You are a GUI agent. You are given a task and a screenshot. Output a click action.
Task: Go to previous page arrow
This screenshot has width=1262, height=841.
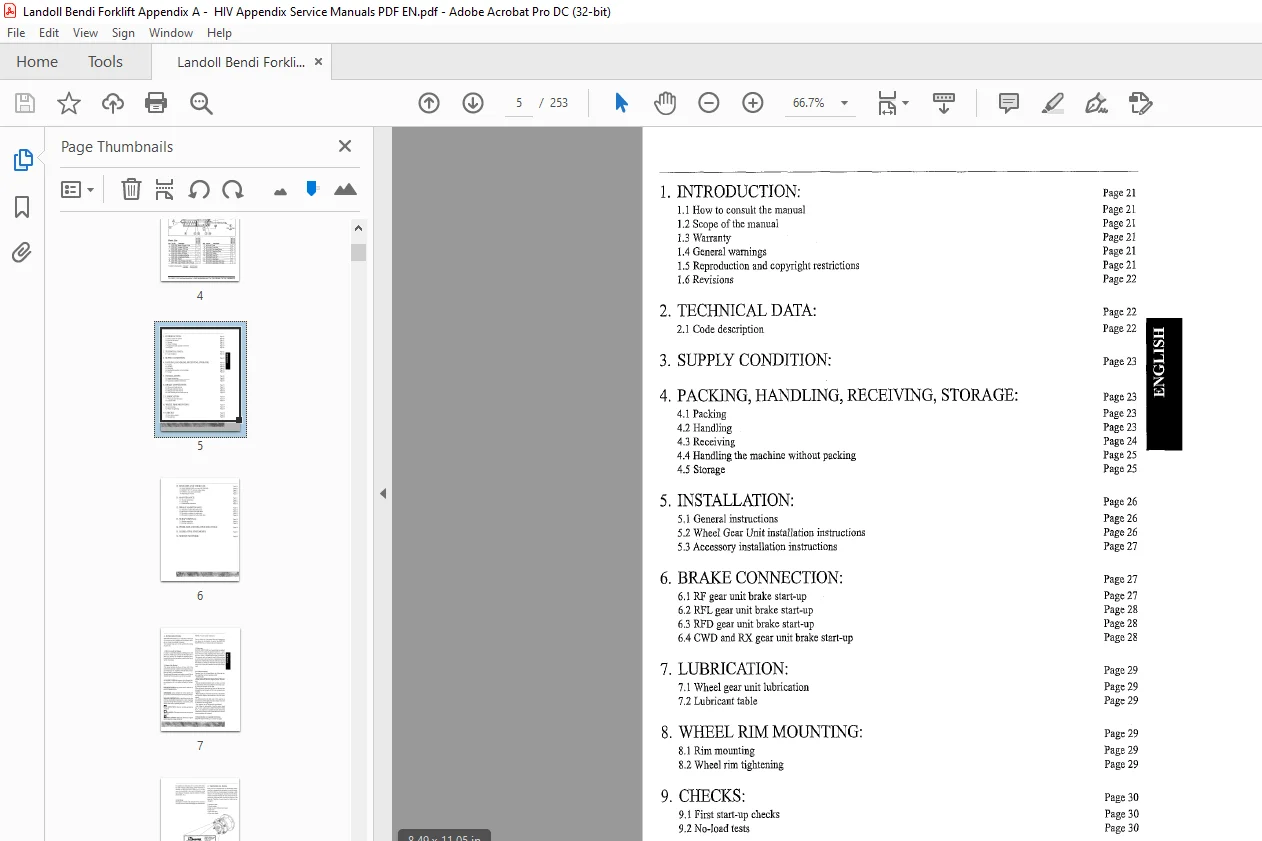[x=429, y=103]
